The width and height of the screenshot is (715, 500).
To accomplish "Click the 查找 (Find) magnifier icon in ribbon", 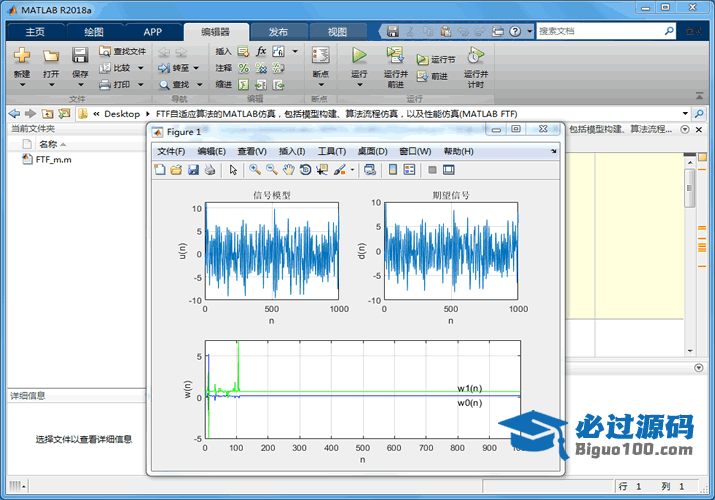I will pos(164,85).
